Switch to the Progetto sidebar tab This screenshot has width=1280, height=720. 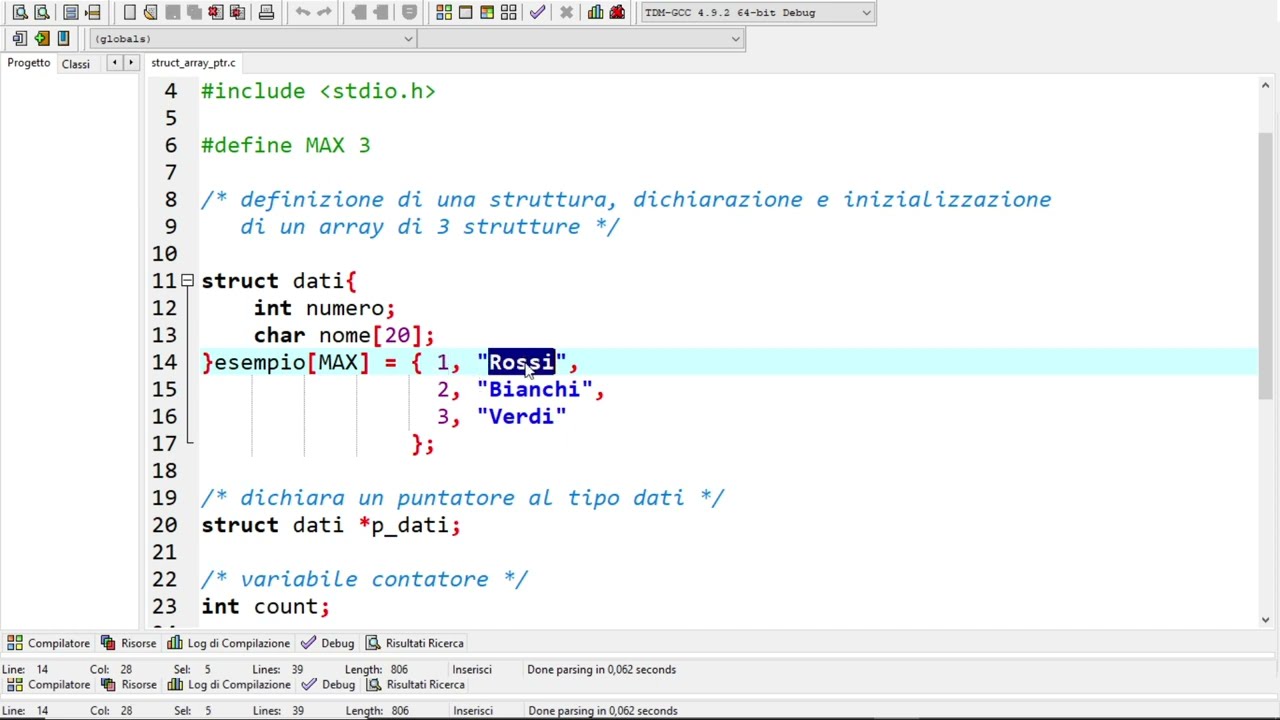29,63
